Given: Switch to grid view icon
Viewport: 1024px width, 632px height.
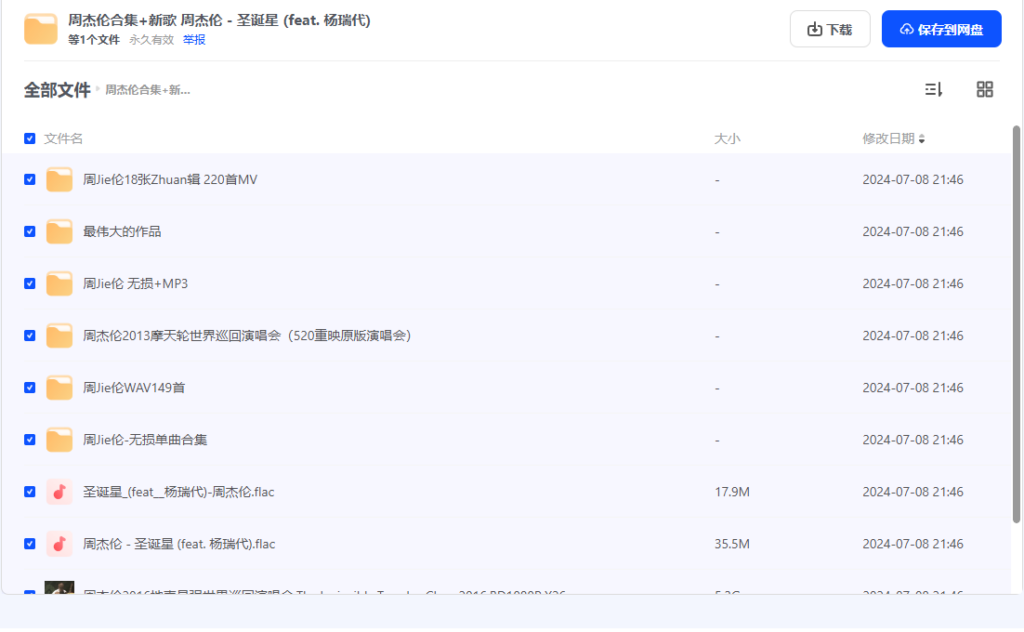Looking at the screenshot, I should (984, 89).
